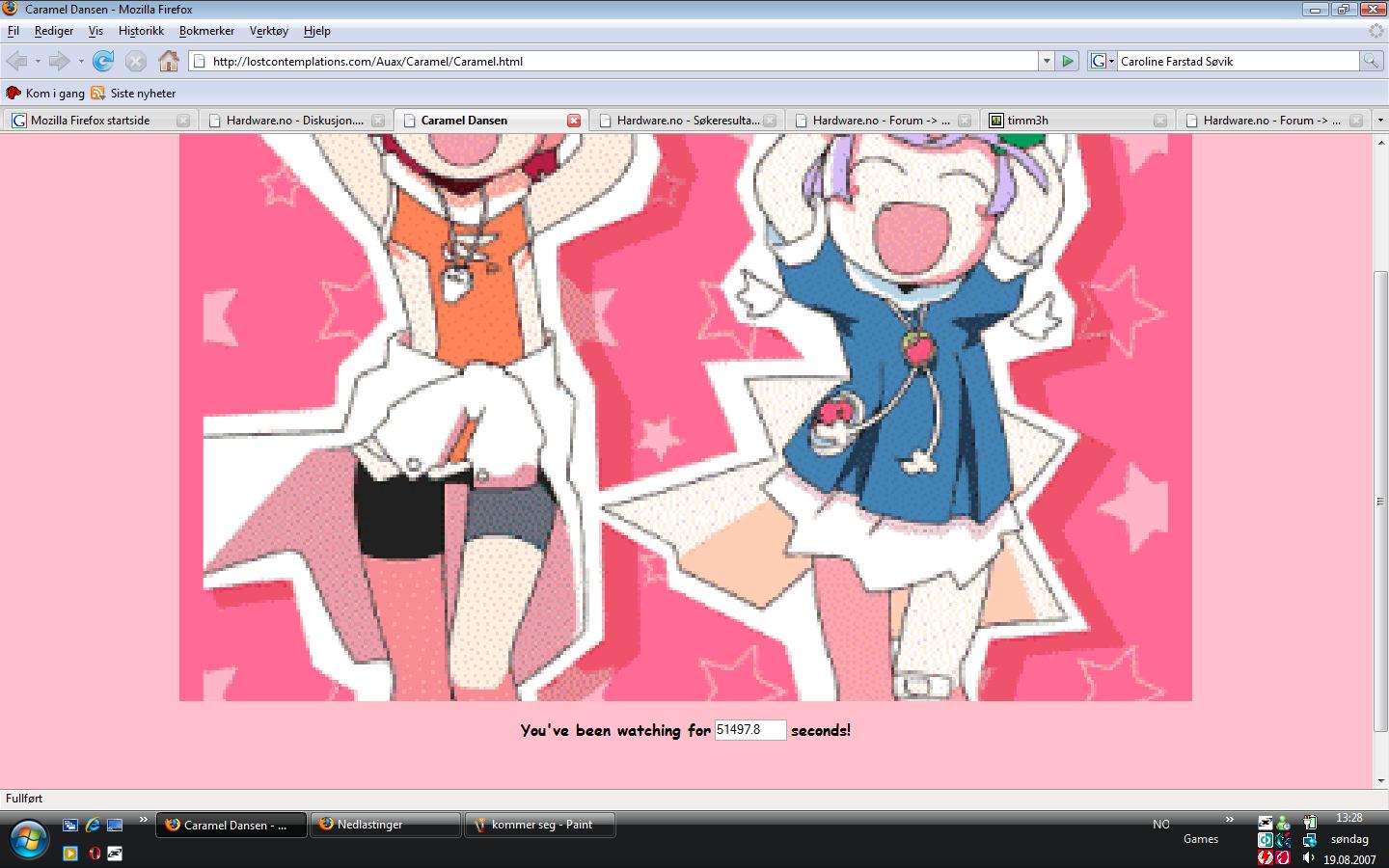Launch Internet Explorer from Quick Launch
1389x868 pixels.
[93, 825]
